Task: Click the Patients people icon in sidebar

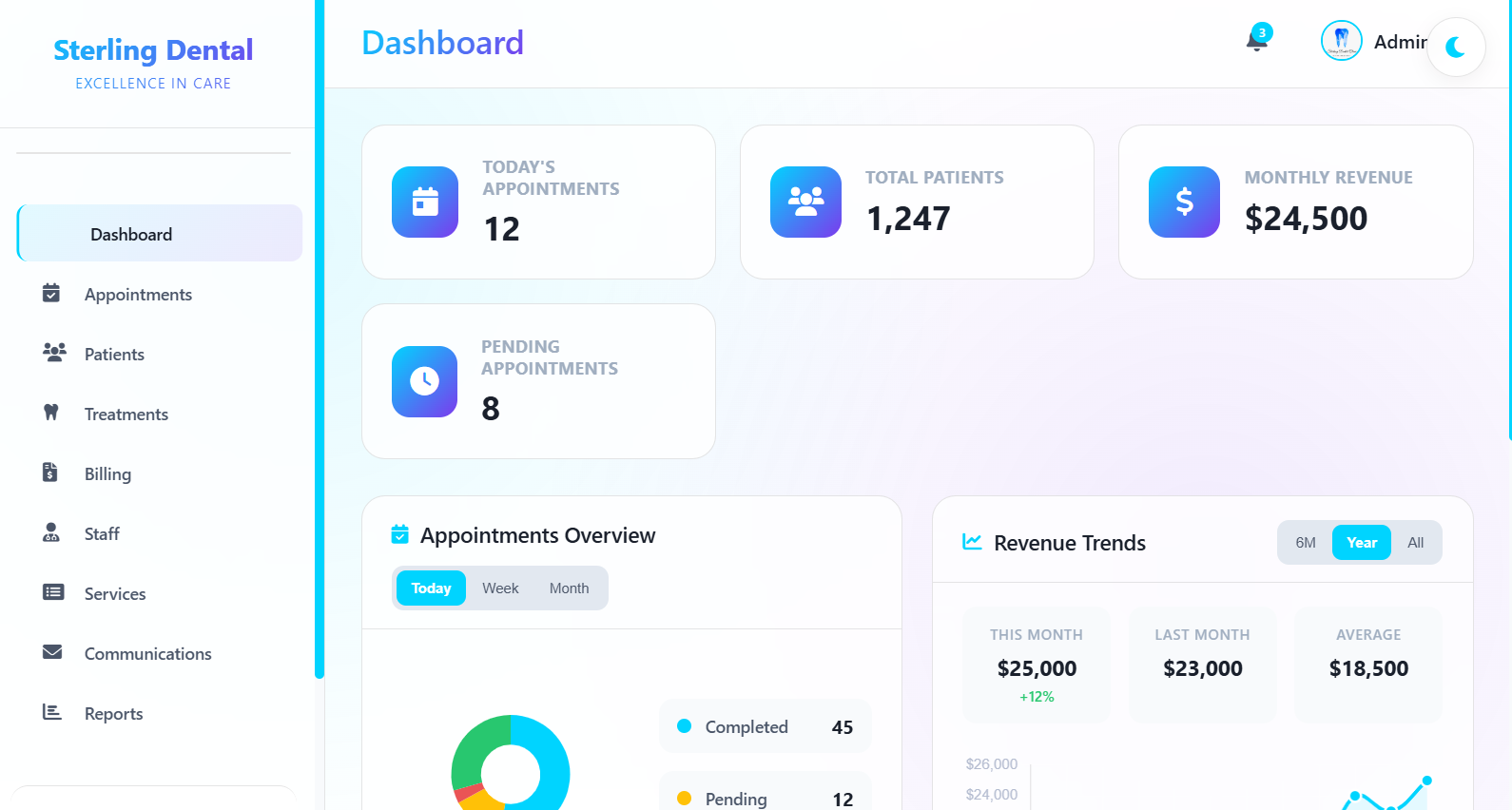Action: coord(54,353)
